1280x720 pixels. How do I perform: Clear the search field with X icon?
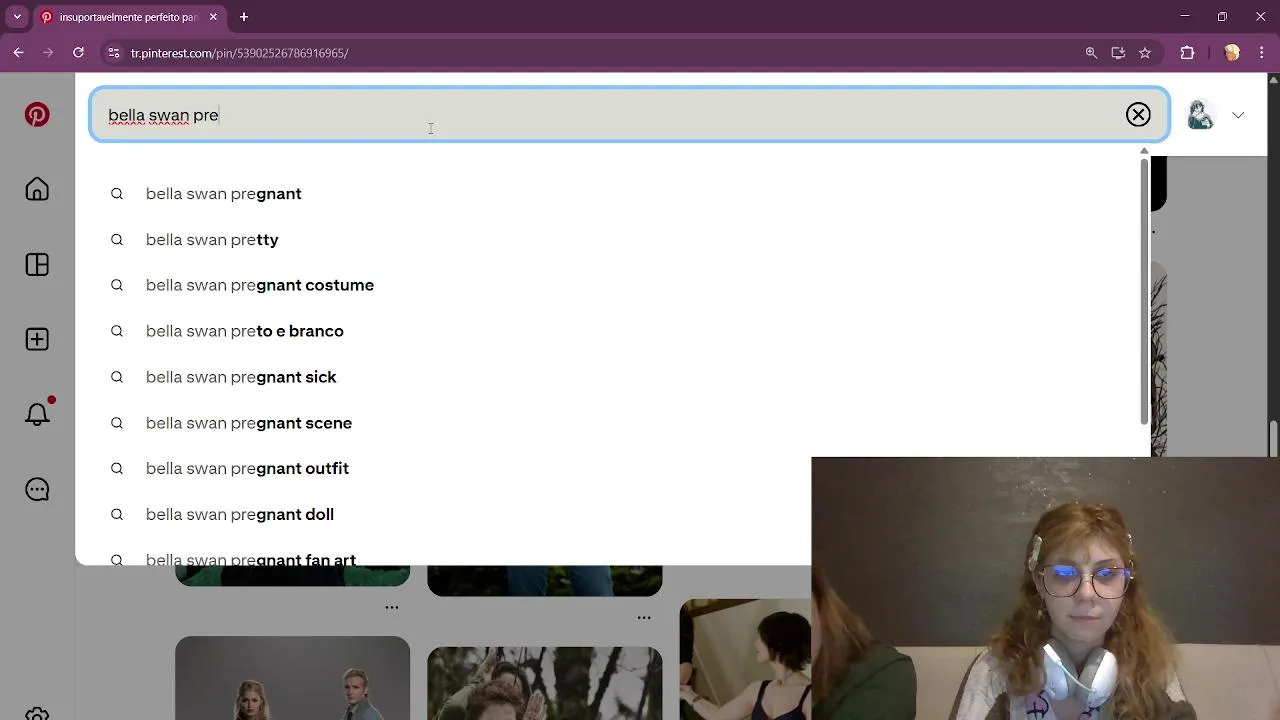[1138, 115]
